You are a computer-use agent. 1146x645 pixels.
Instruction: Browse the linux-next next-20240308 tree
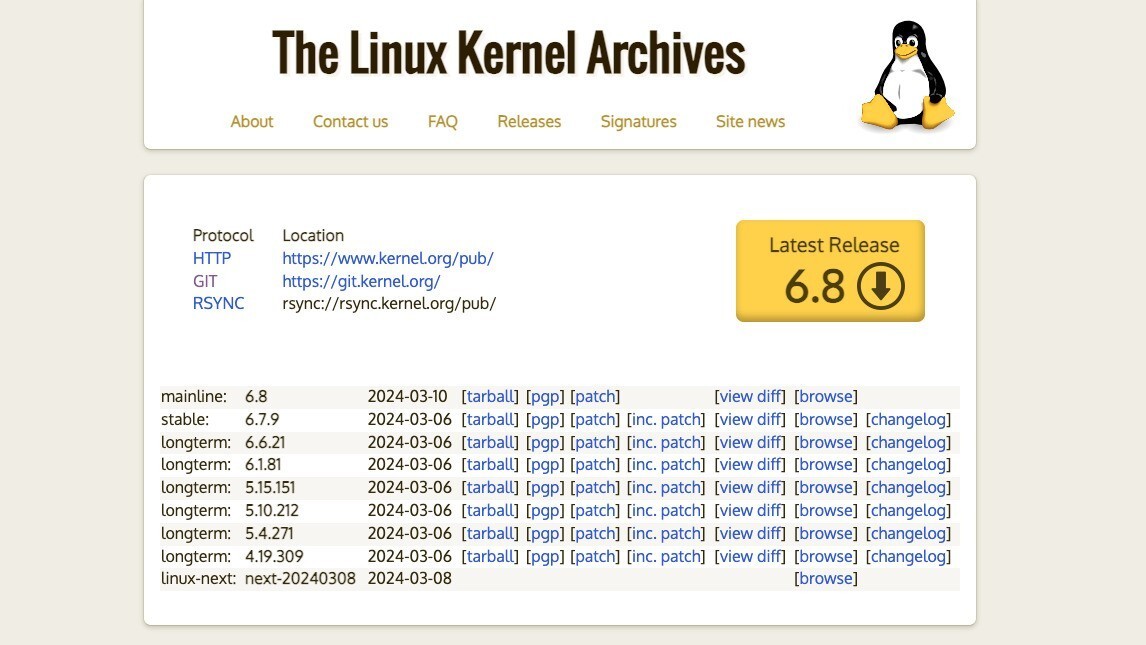[x=825, y=578]
